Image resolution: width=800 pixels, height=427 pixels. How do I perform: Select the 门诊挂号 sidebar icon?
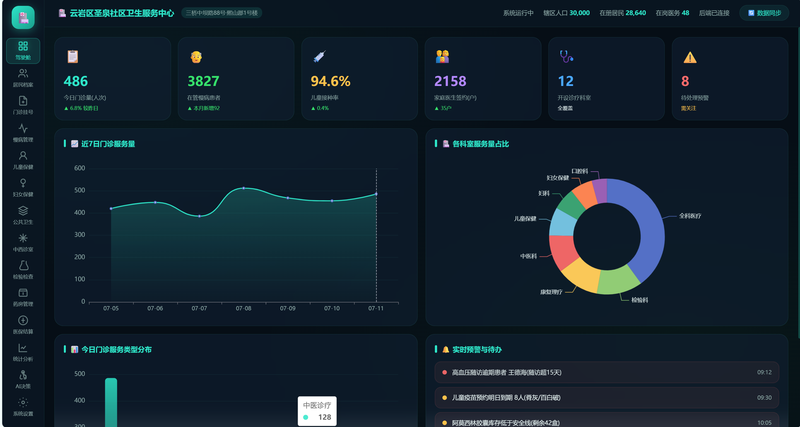pyautogui.click(x=23, y=106)
